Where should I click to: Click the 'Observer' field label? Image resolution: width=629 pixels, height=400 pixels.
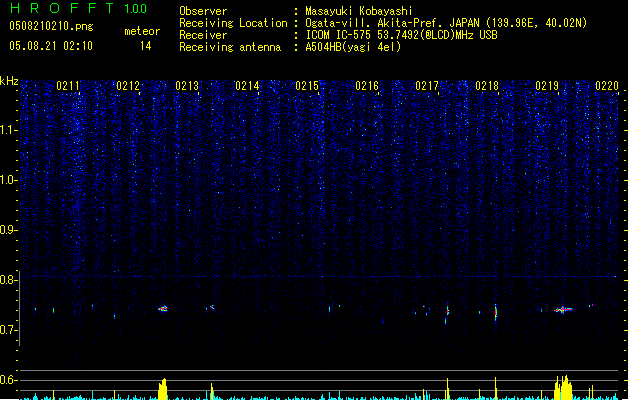203,11
